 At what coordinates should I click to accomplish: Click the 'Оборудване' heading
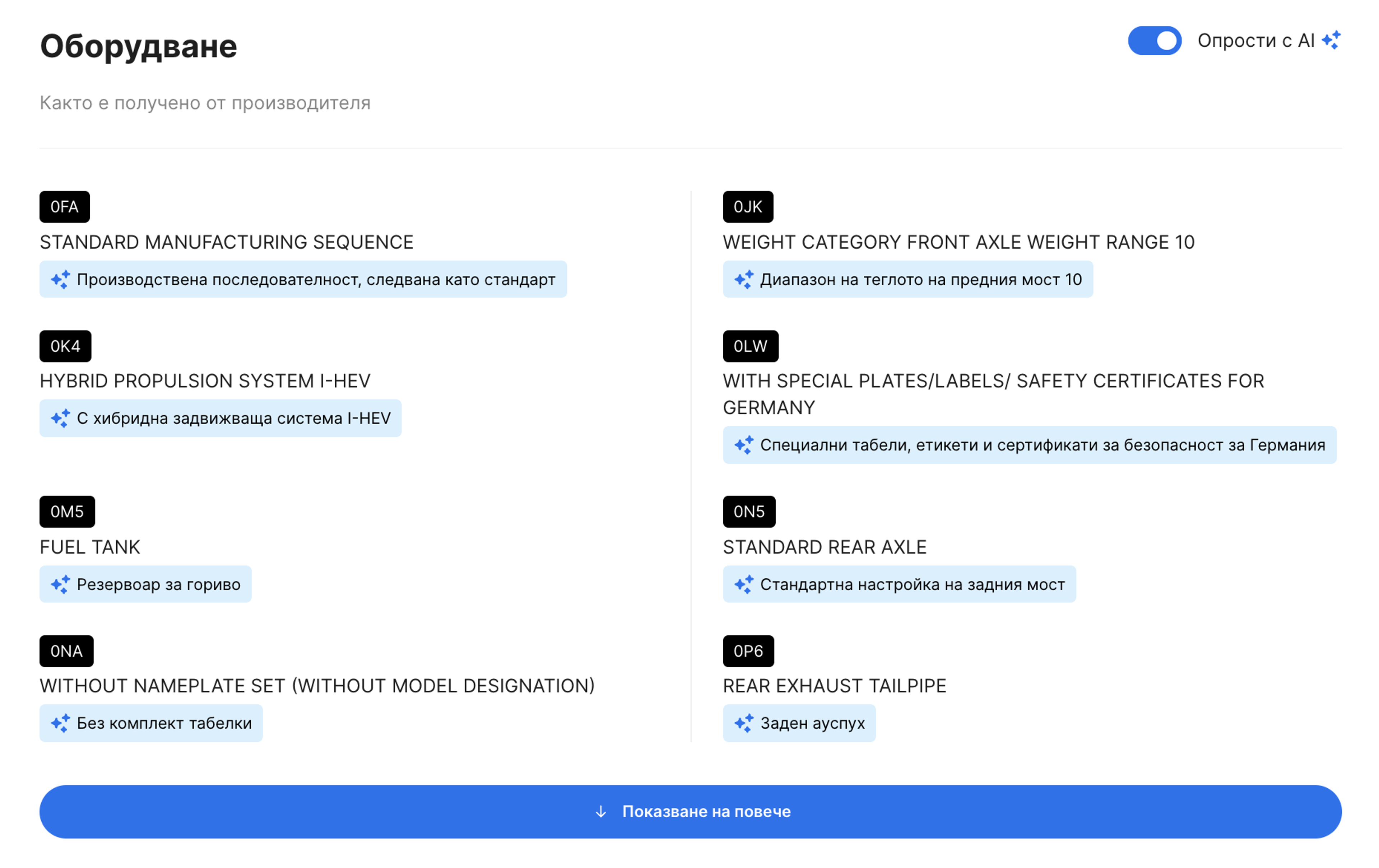138,47
